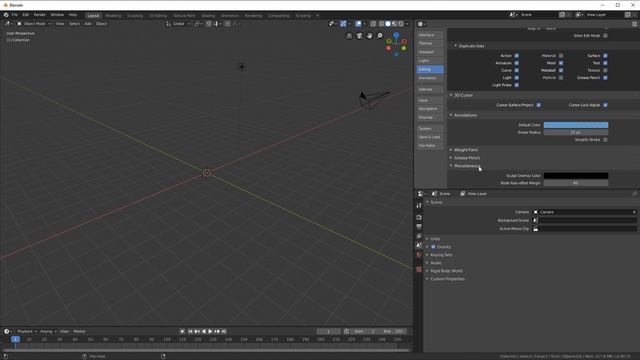Open Scene properties tab
The width and height of the screenshot is (640, 360).
click(419, 245)
